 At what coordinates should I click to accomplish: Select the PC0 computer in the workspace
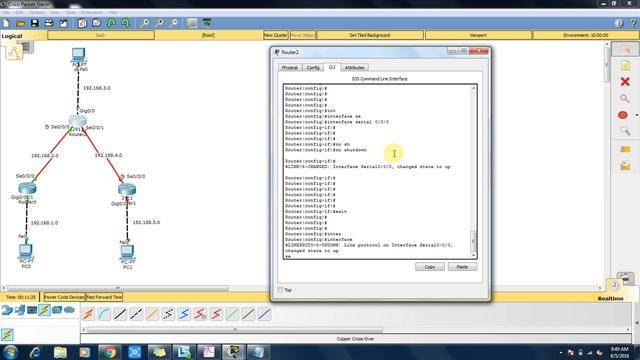[x=26, y=251]
